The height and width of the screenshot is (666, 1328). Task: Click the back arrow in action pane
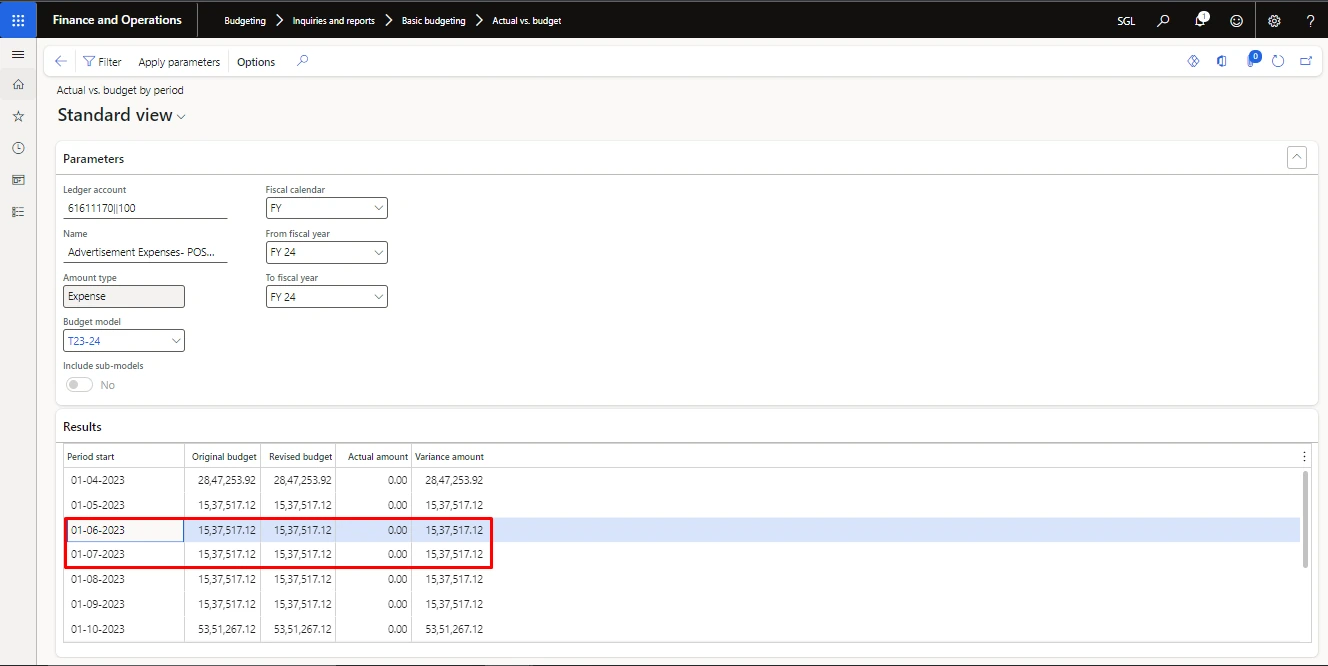pyautogui.click(x=61, y=61)
